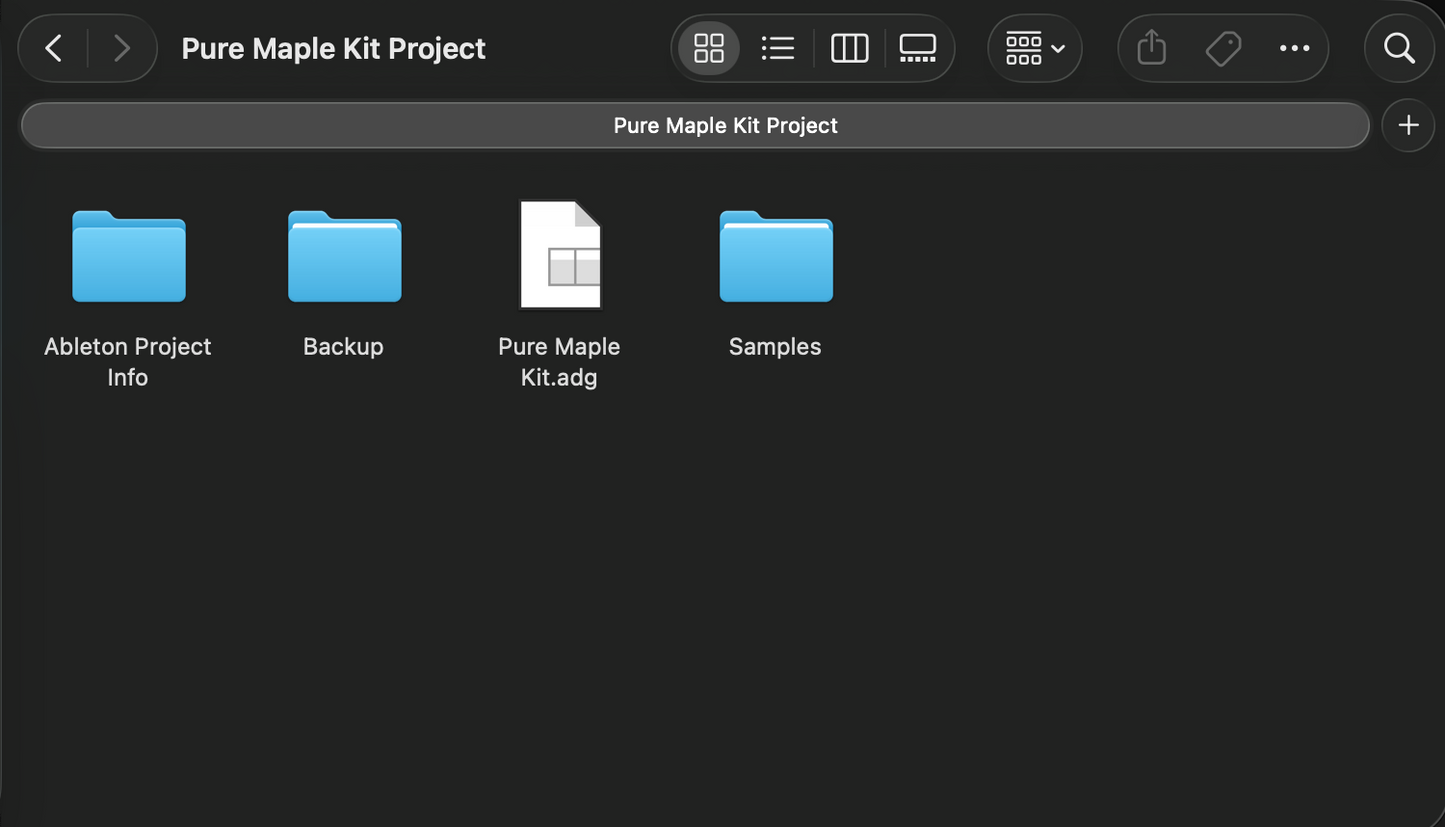This screenshot has height=827, width=1445.
Task: Click the 'Pure Maple Kit.adg' file name
Action: click(559, 362)
